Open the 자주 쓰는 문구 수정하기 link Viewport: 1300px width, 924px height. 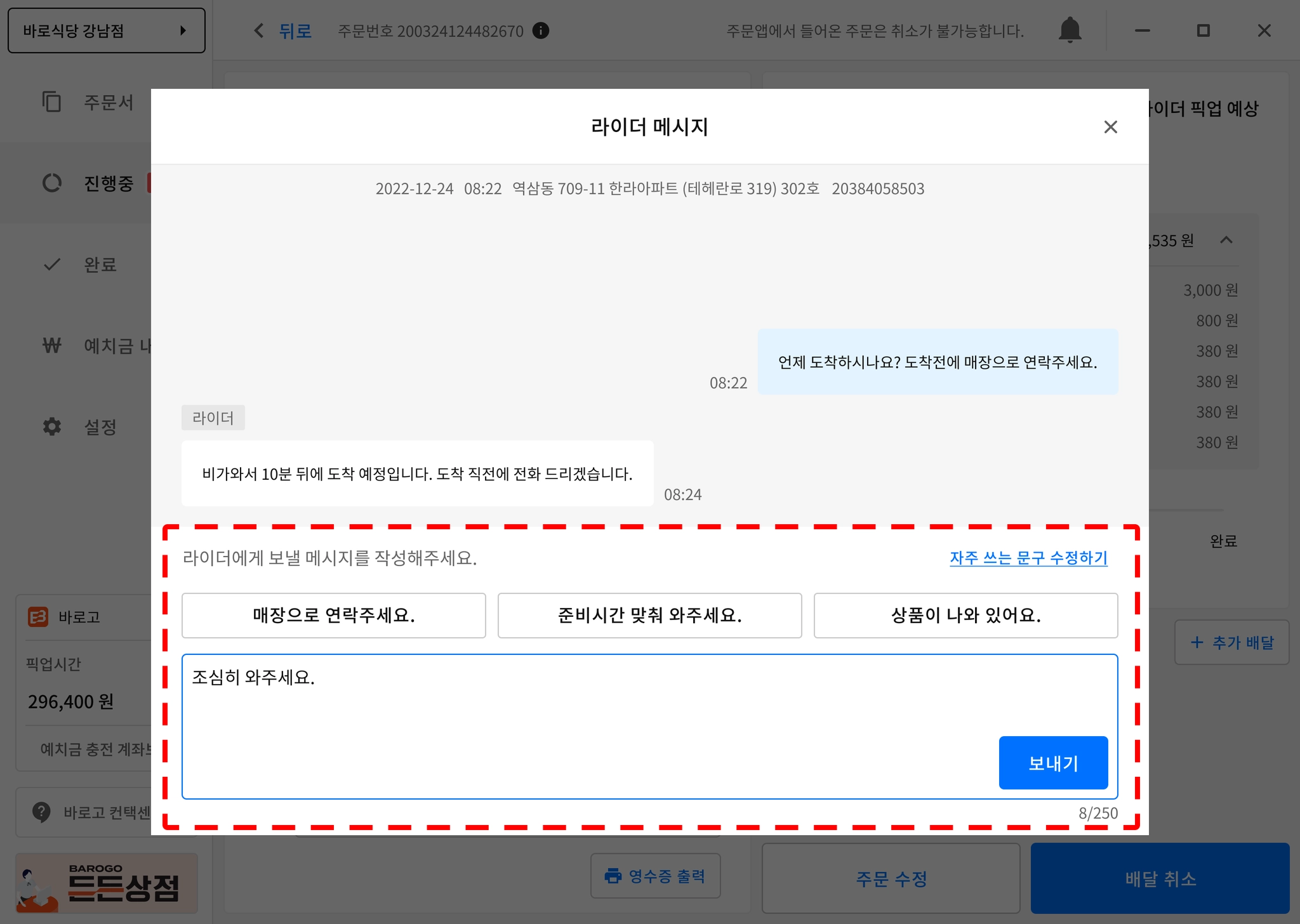[x=1028, y=558]
